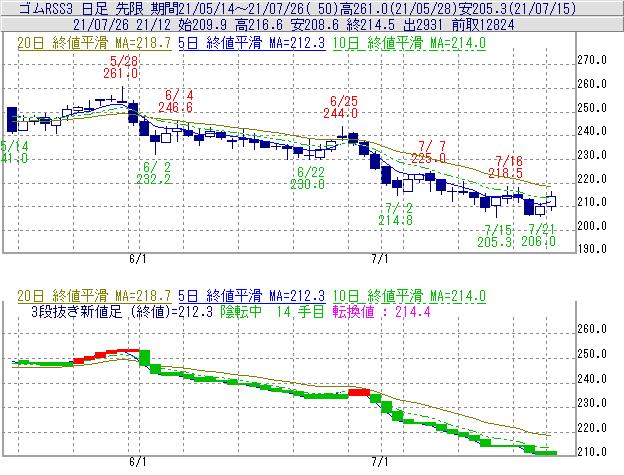Click the 高216.6 value in second header row
Viewport: 624px width, 475px height.
pos(259,25)
